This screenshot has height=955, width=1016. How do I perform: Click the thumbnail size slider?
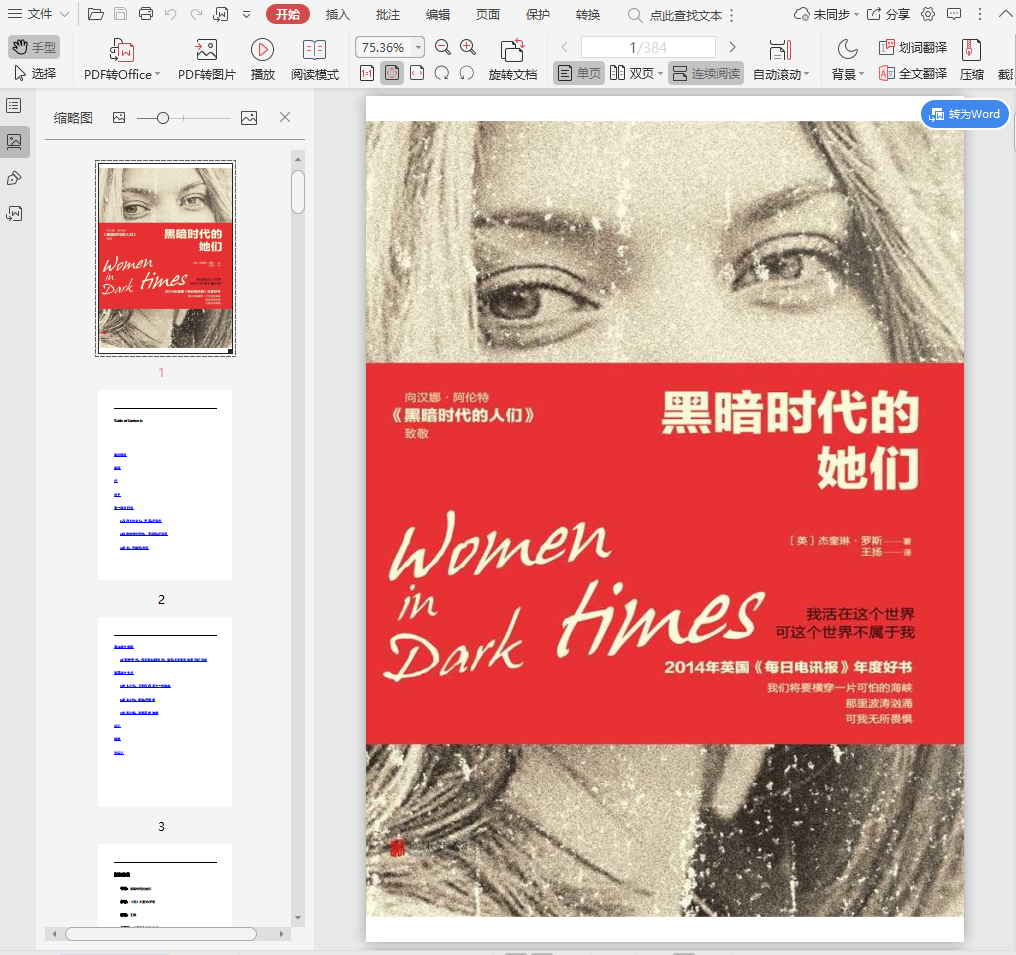tap(163, 118)
